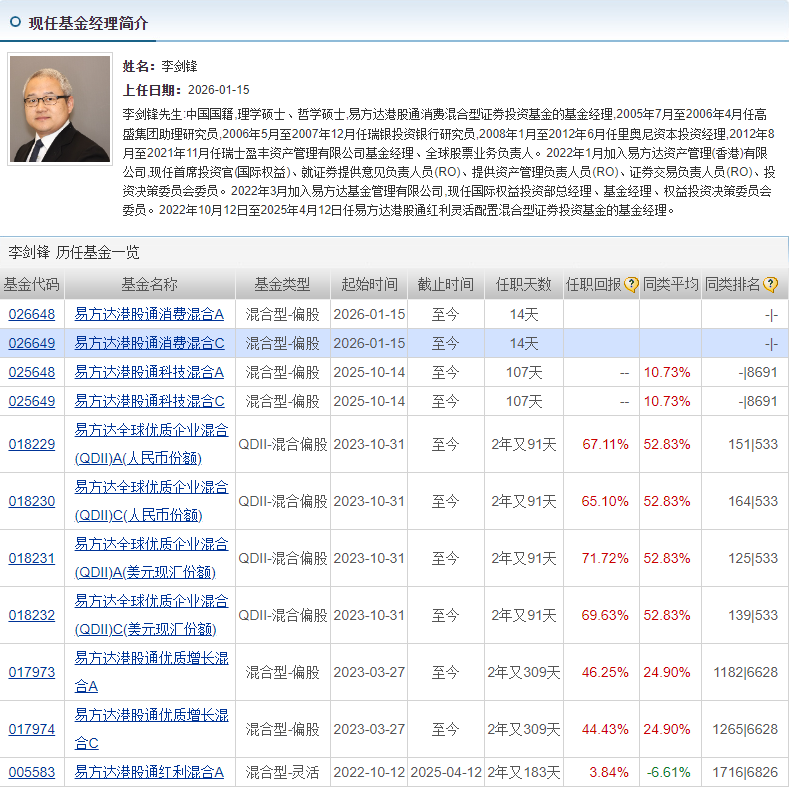The width and height of the screenshot is (792, 800).
Task: Open fund code link 018229
Action: (32, 444)
